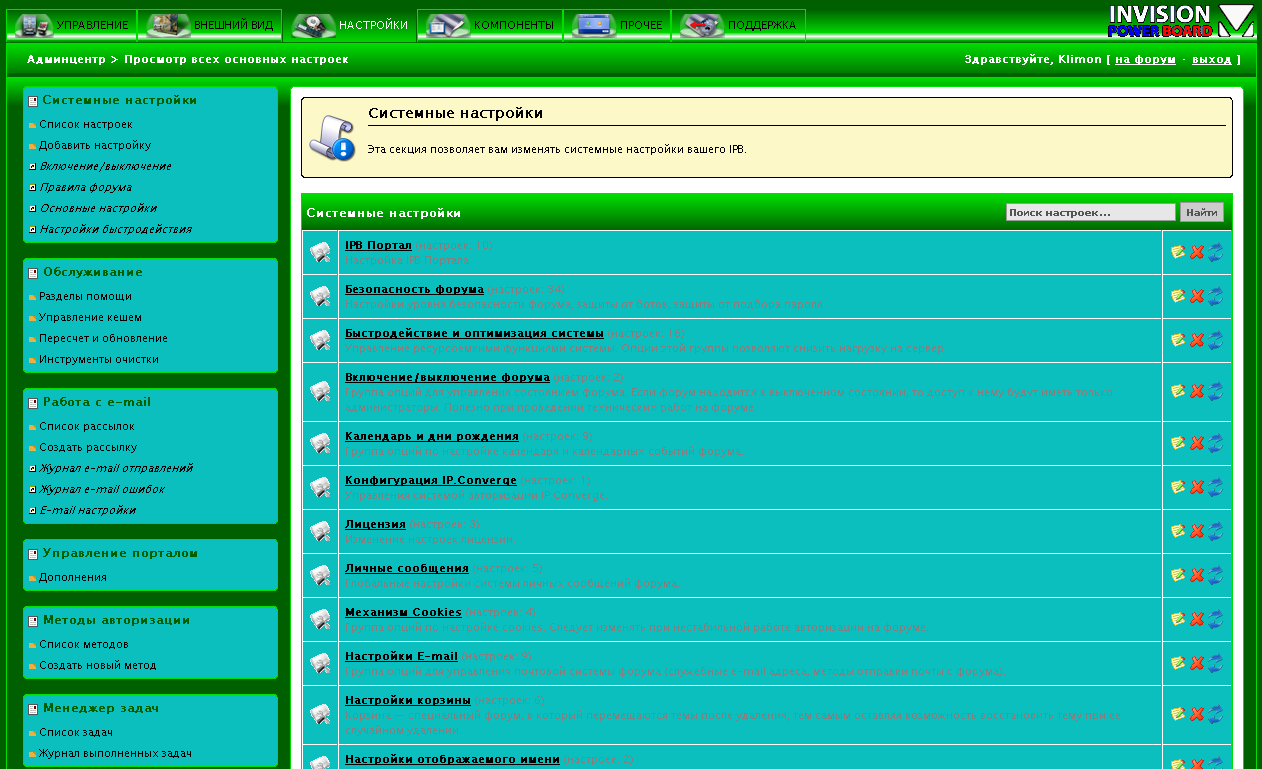This screenshot has height=769, width=1262.
Task: Delete the Личные сообщения settings group
Action: (1196, 576)
